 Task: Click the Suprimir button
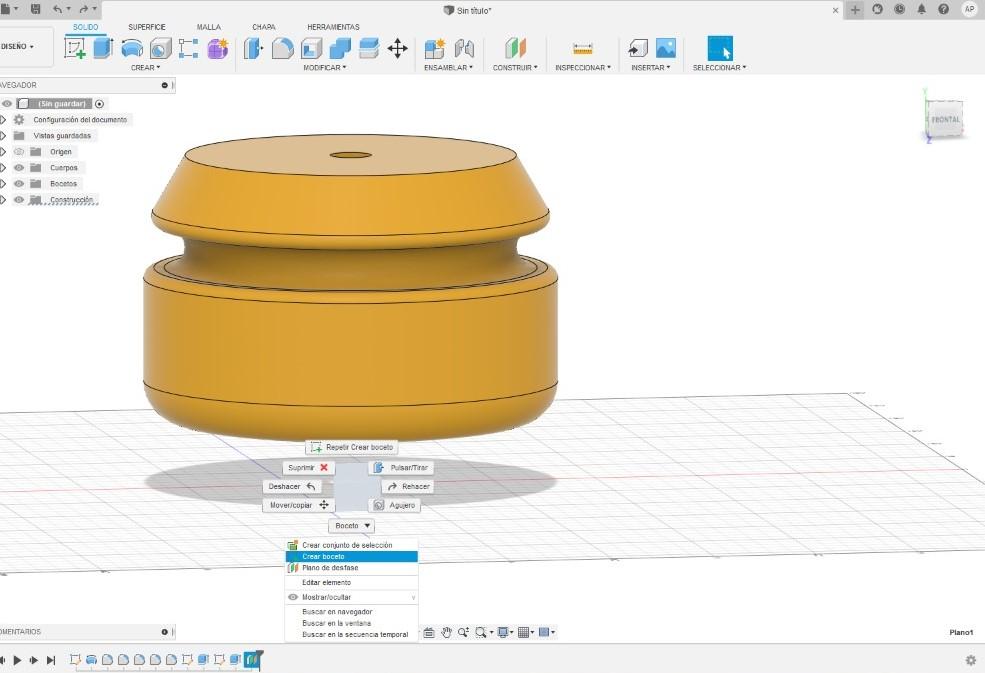308,468
